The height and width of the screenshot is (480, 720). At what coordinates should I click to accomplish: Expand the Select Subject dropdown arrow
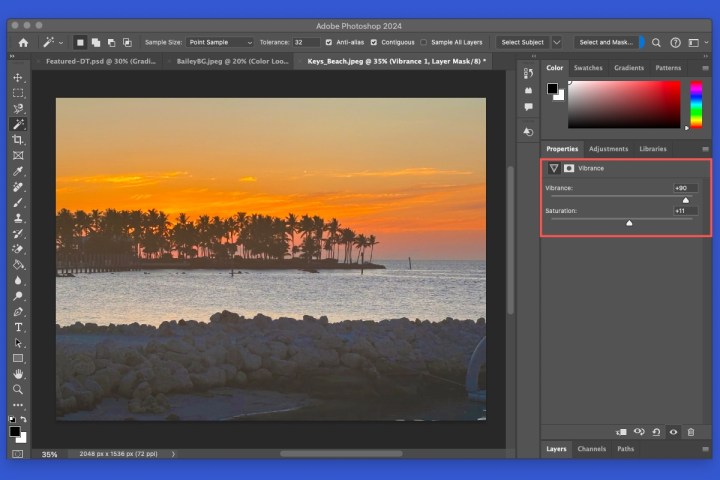(x=557, y=43)
